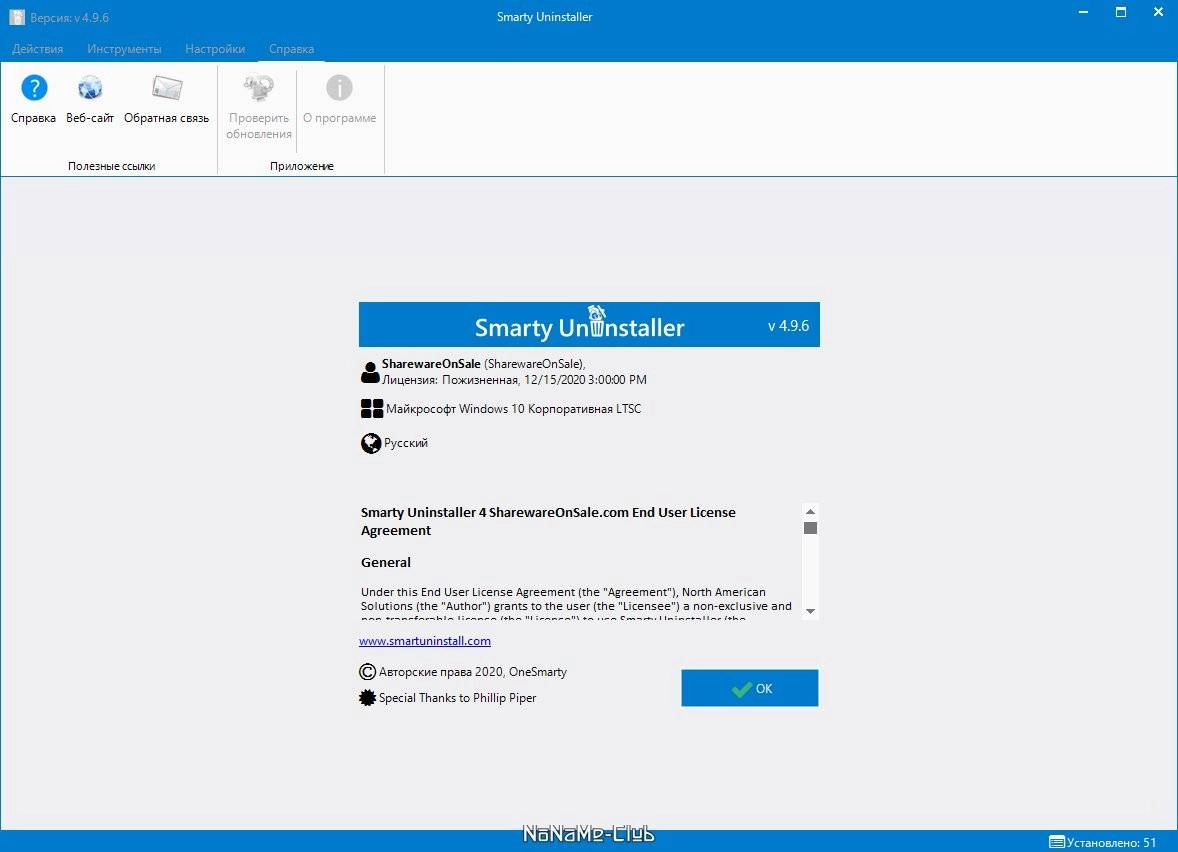Click the Обратная связь envelope icon
Viewport: 1178px width, 852px height.
coord(167,88)
